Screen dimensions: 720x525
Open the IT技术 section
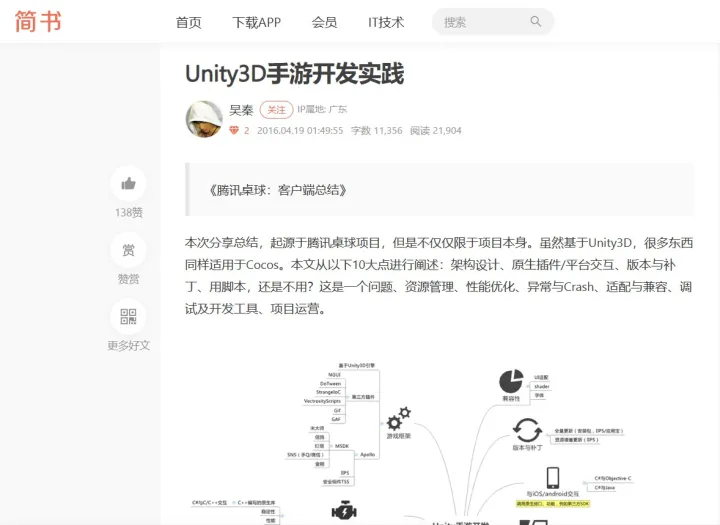click(386, 22)
